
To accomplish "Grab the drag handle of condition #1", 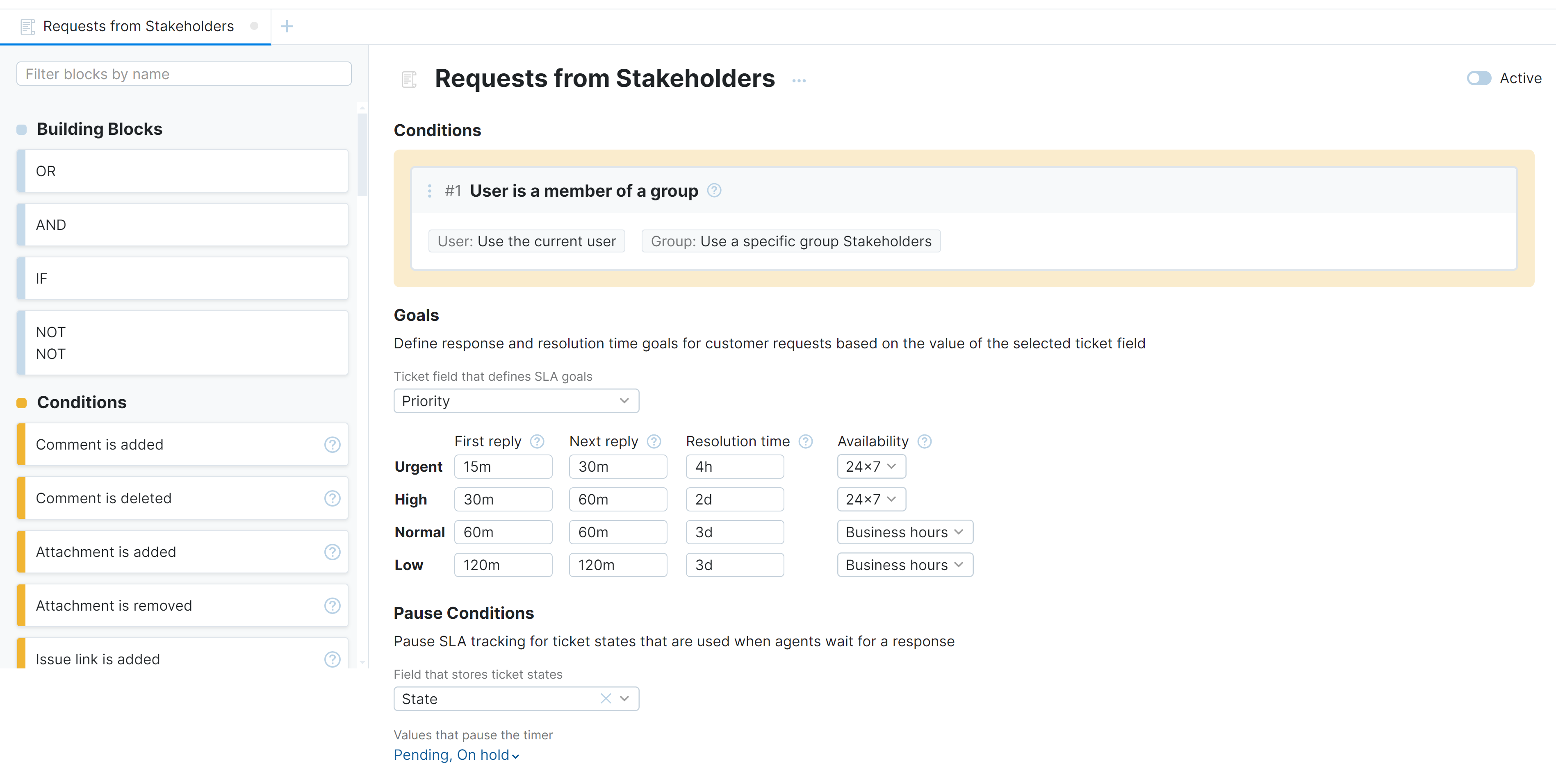I will (429, 191).
